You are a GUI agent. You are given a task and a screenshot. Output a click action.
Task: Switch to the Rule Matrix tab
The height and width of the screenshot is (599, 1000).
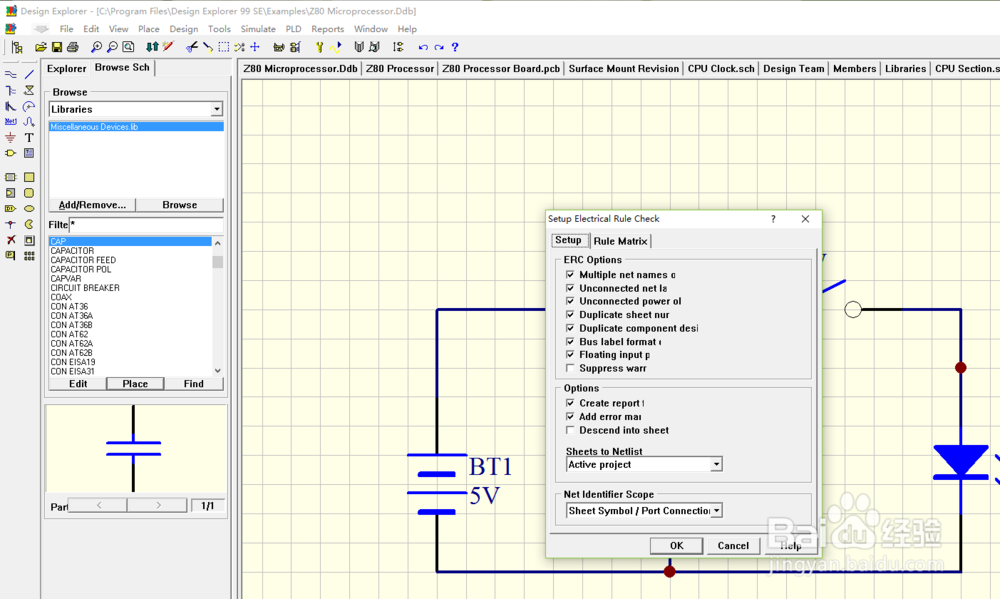pos(620,241)
